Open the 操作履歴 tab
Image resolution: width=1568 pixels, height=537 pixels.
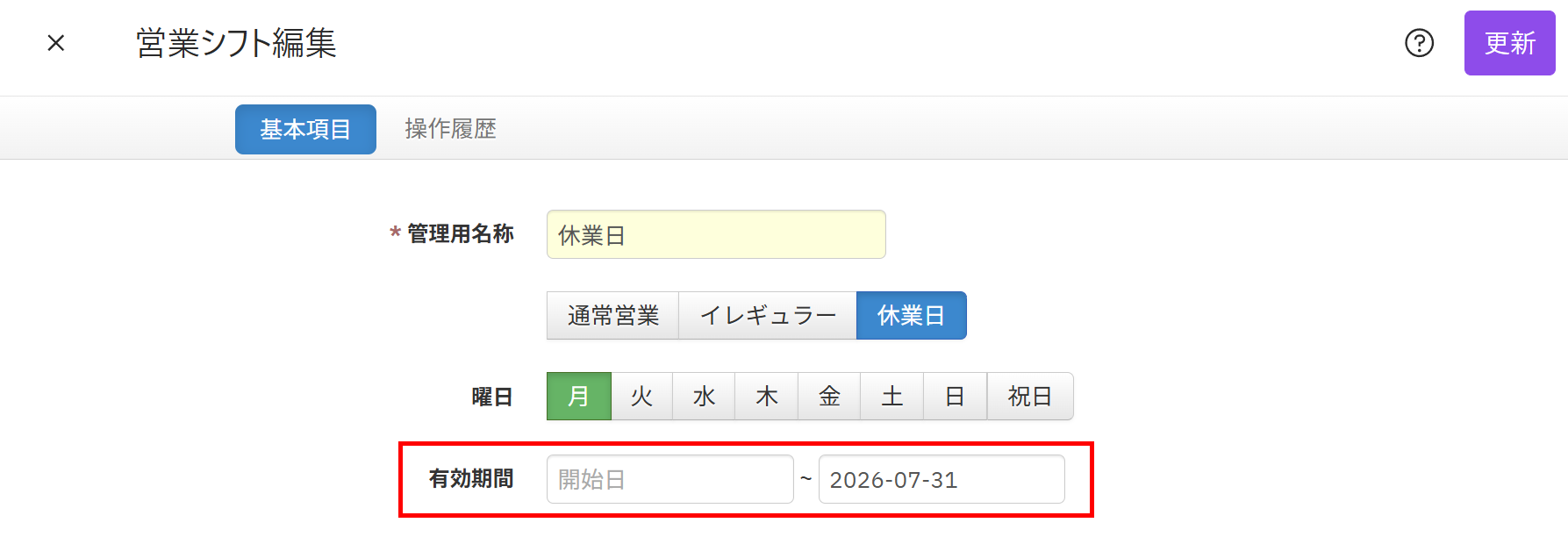coord(450,129)
